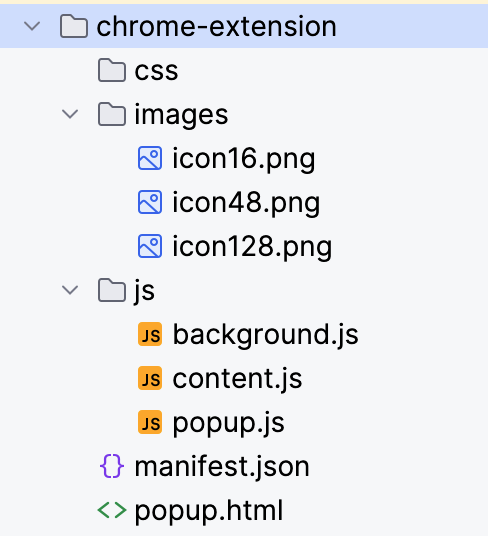Image resolution: width=488 pixels, height=536 pixels.
Task: Select the manifest.json file name
Action: 222,467
